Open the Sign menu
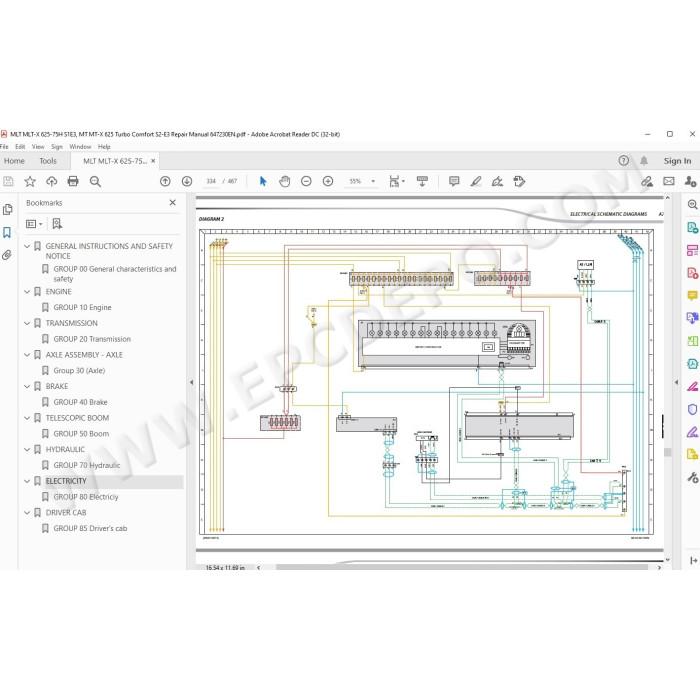This screenshot has width=700, height=700. click(57, 146)
